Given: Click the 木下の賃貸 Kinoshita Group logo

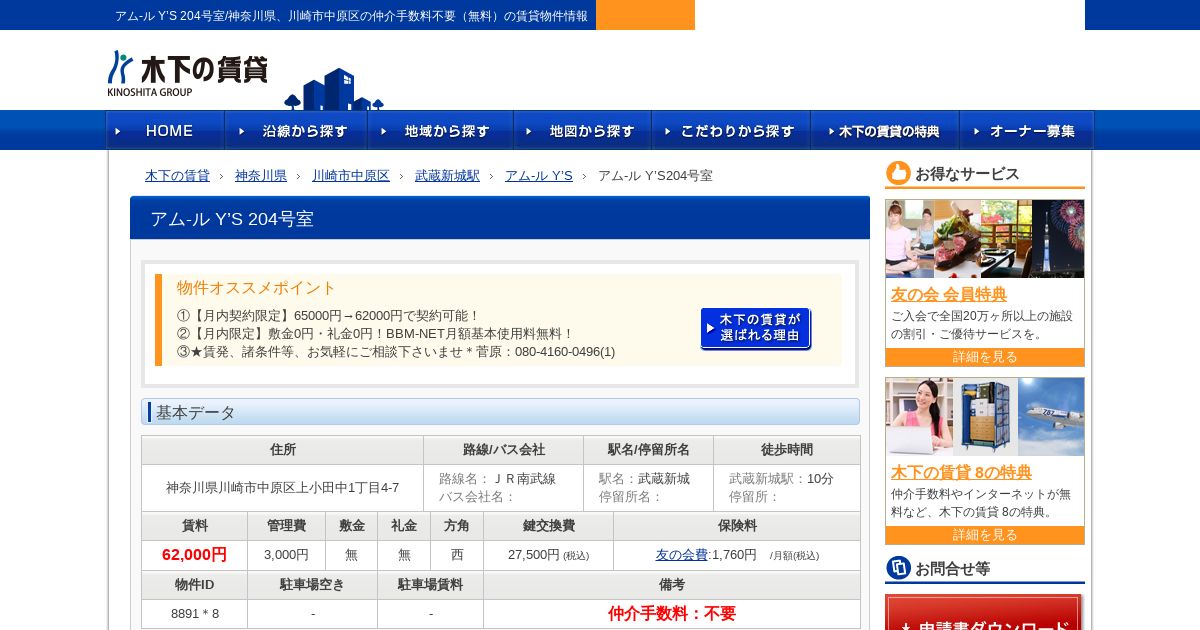Looking at the screenshot, I should coord(187,73).
